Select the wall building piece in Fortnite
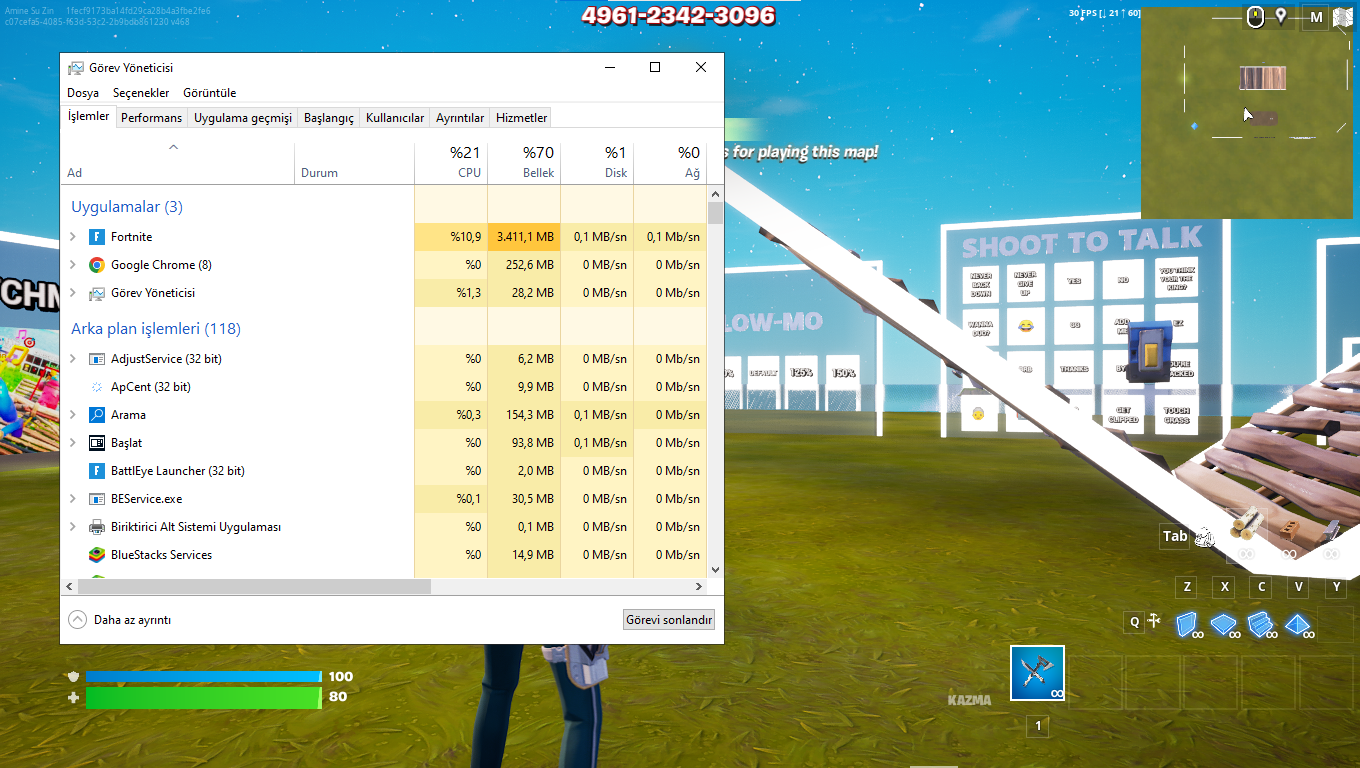Image resolution: width=1360 pixels, height=768 pixels. (x=1186, y=625)
